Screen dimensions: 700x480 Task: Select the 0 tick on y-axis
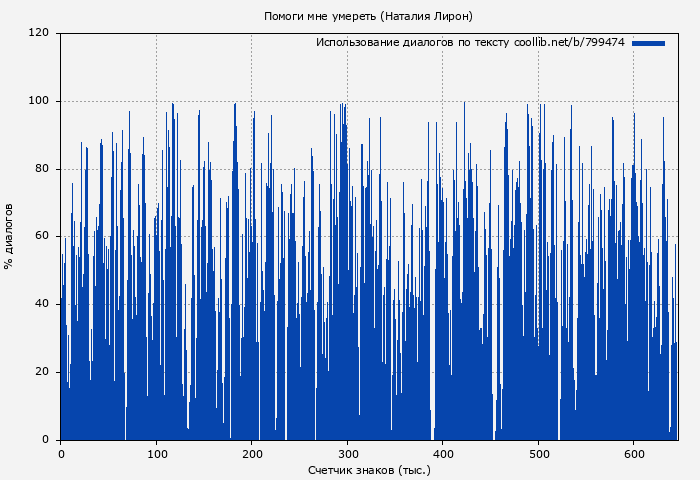[x=46, y=440]
